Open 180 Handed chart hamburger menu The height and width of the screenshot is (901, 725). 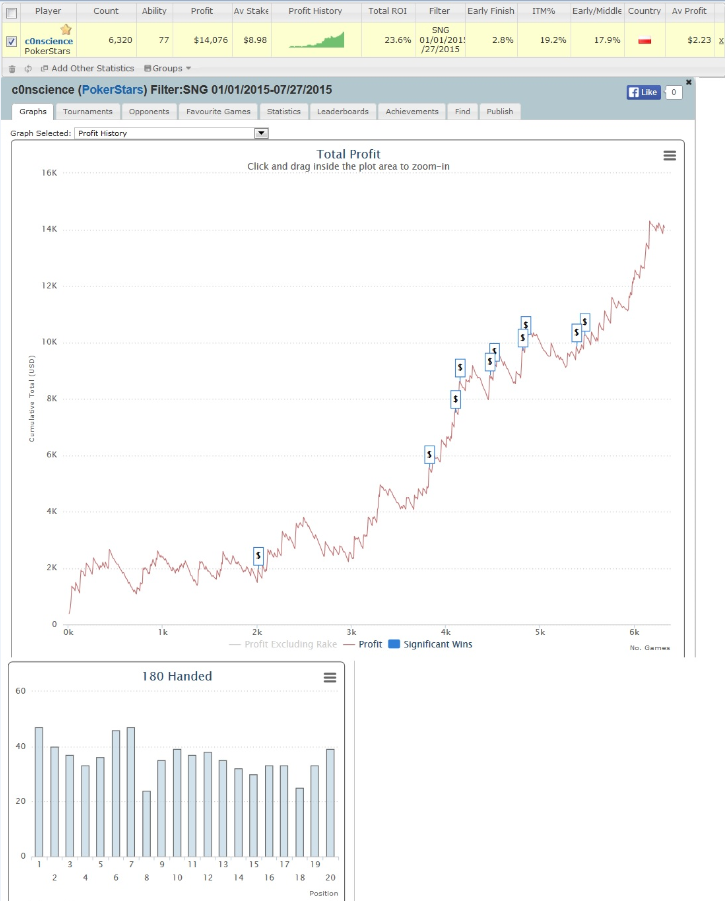point(330,677)
